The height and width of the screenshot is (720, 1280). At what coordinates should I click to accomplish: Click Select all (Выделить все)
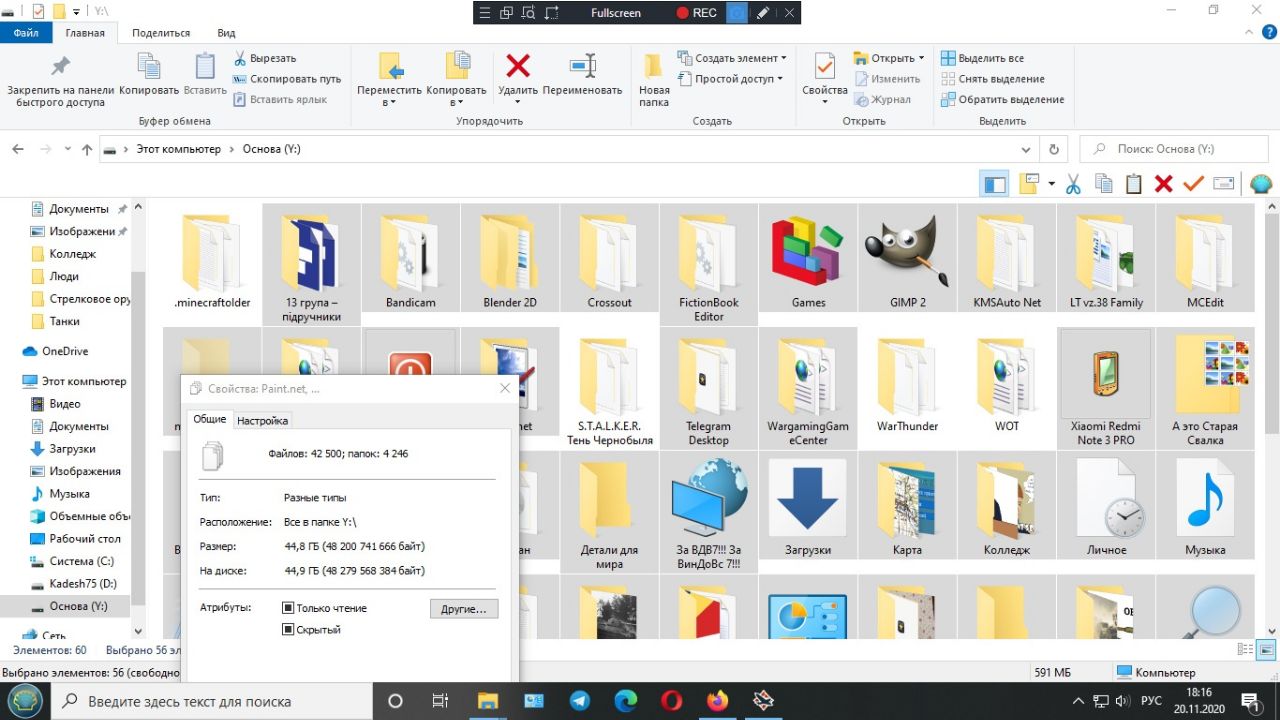(983, 58)
